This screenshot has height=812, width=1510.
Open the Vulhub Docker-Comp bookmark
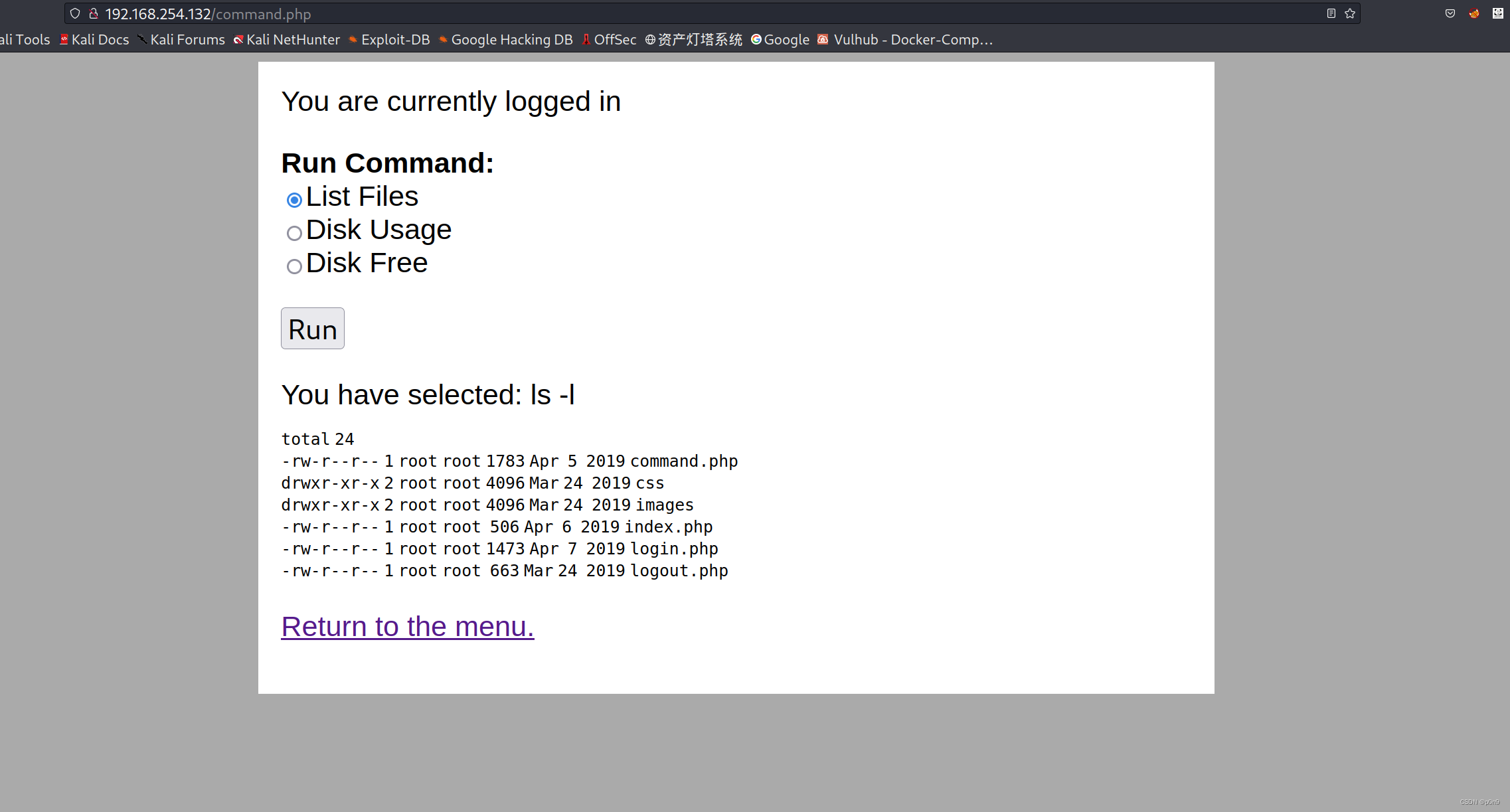905,40
